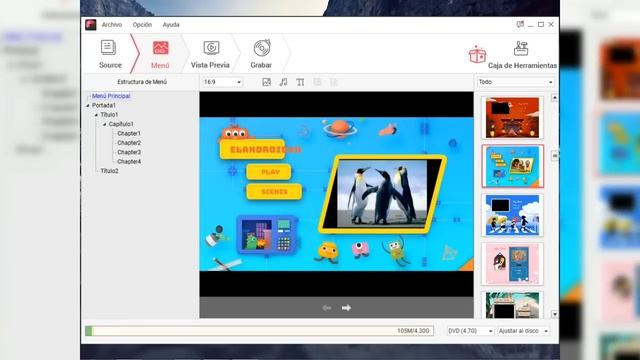
Task: Open the Archivo menu
Action: point(112,25)
